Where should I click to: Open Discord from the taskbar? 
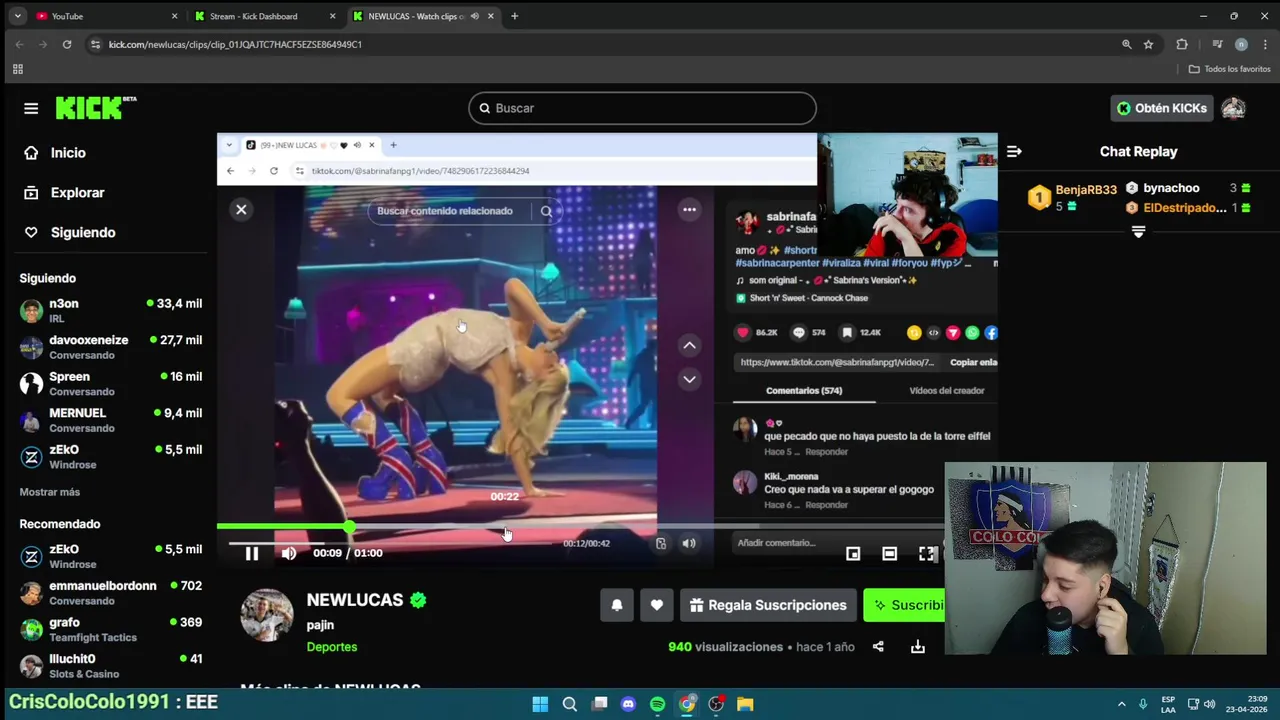click(628, 704)
